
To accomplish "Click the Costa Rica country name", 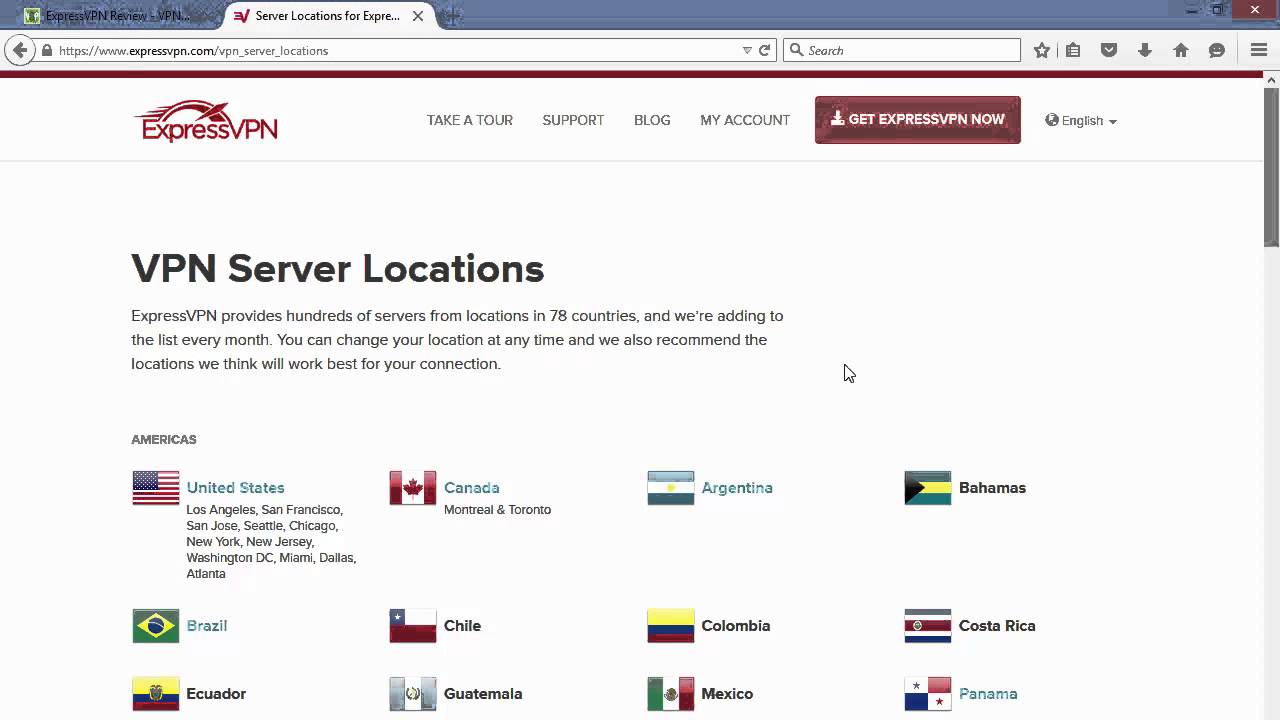I will 997,626.
